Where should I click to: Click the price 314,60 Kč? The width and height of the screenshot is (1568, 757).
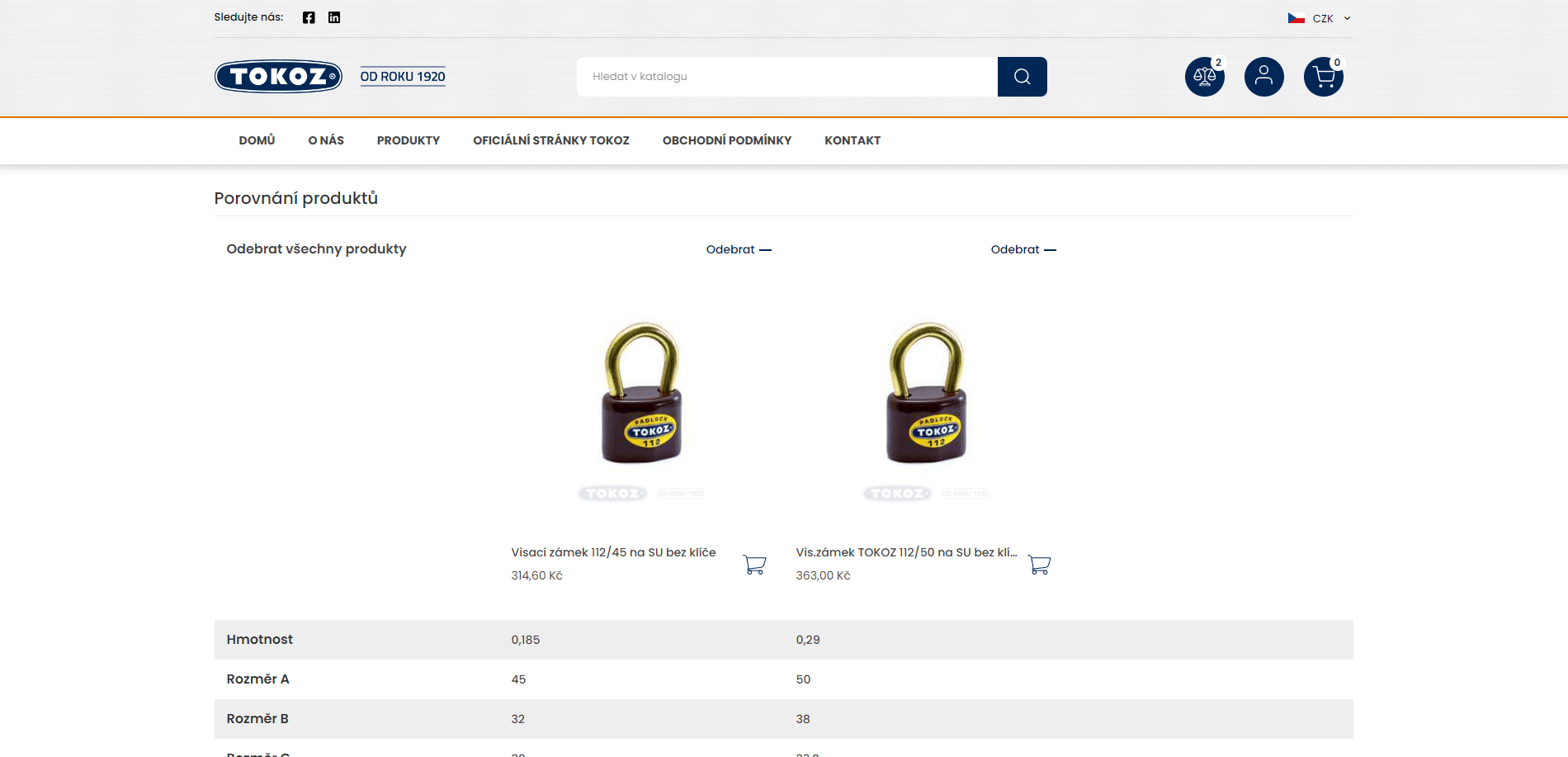click(x=536, y=575)
